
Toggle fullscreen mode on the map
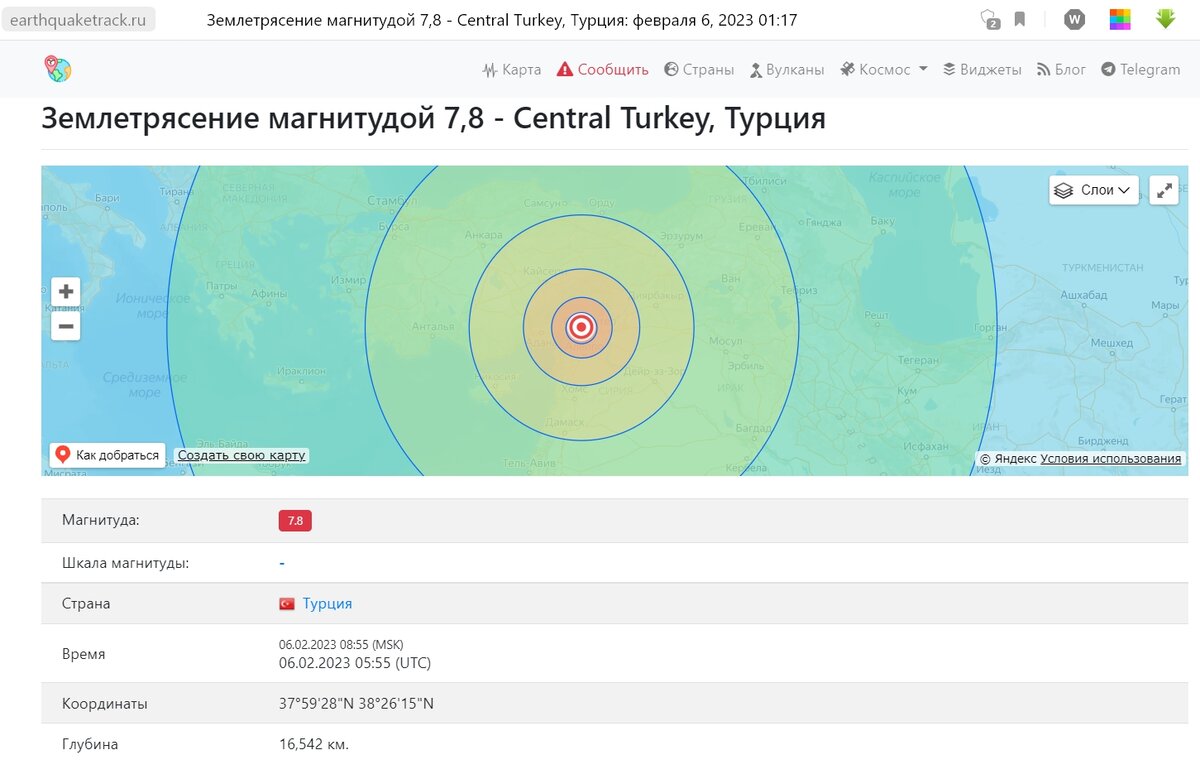tap(1163, 190)
